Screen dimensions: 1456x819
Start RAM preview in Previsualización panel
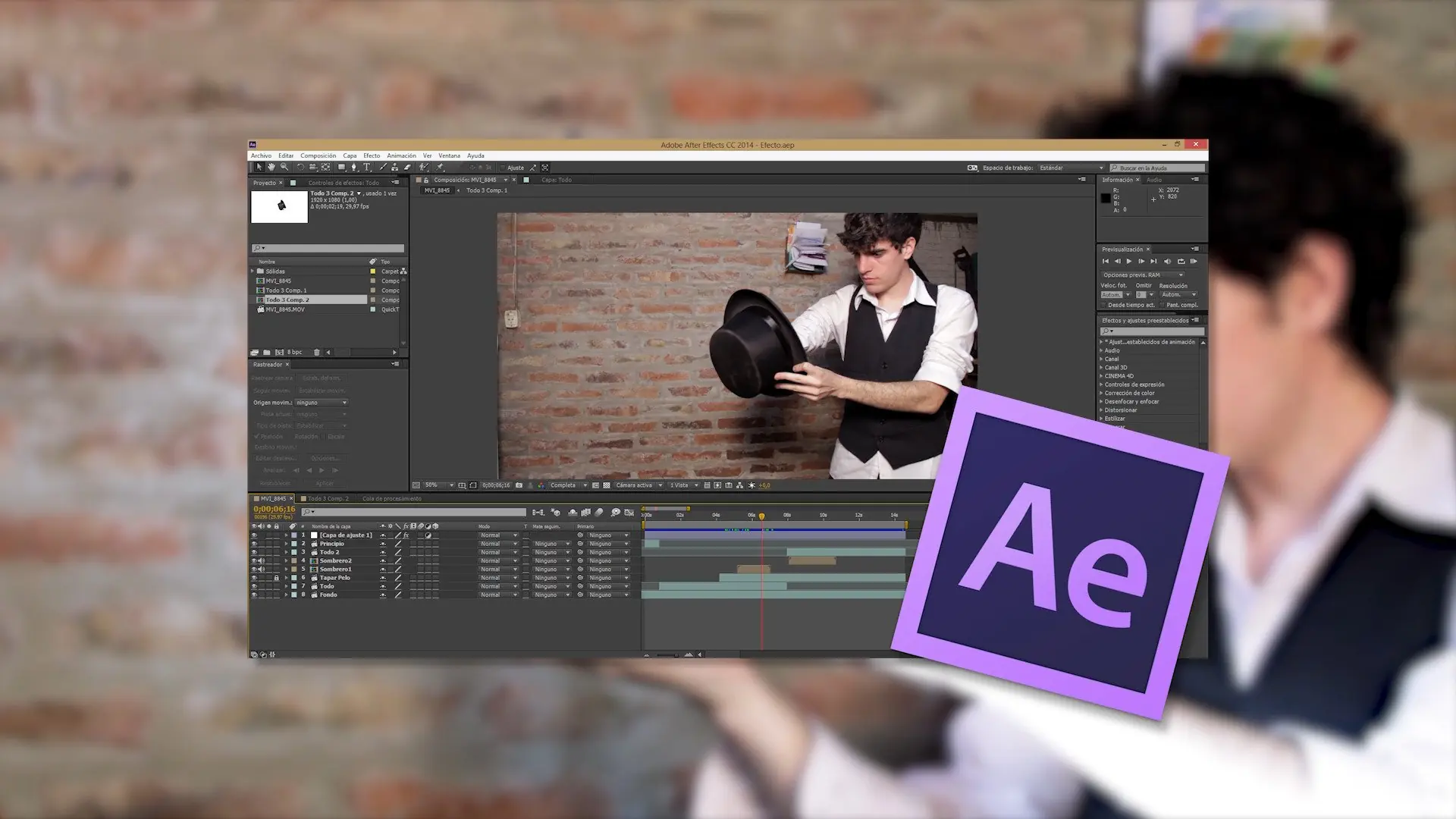(1194, 262)
